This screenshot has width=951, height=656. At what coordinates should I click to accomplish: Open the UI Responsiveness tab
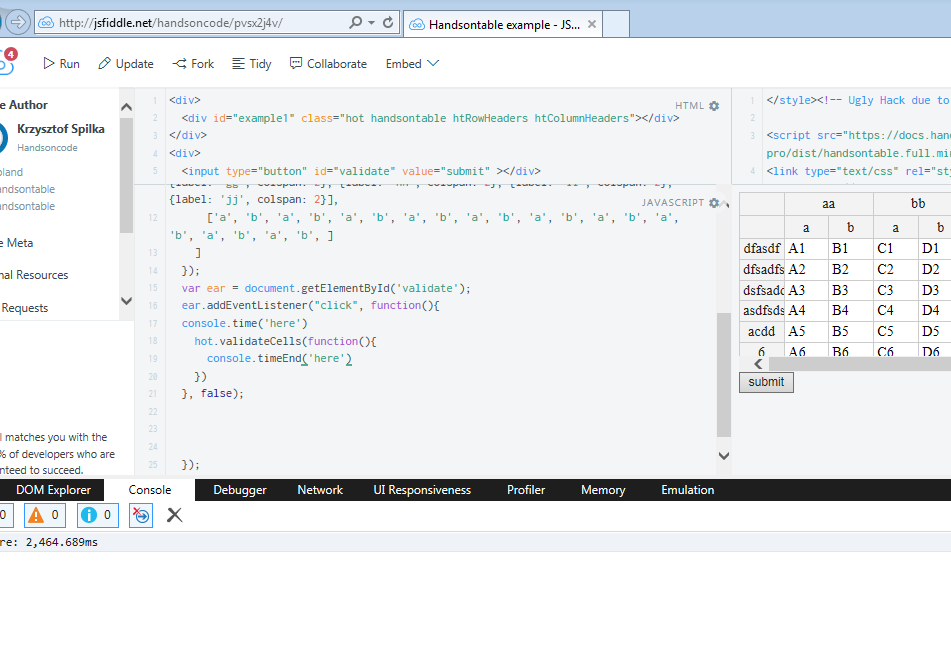click(422, 490)
